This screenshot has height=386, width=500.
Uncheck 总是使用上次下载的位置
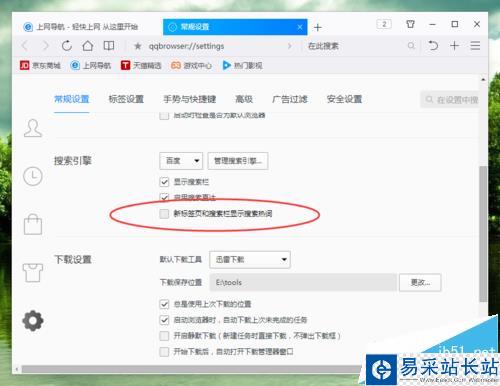[x=164, y=304]
